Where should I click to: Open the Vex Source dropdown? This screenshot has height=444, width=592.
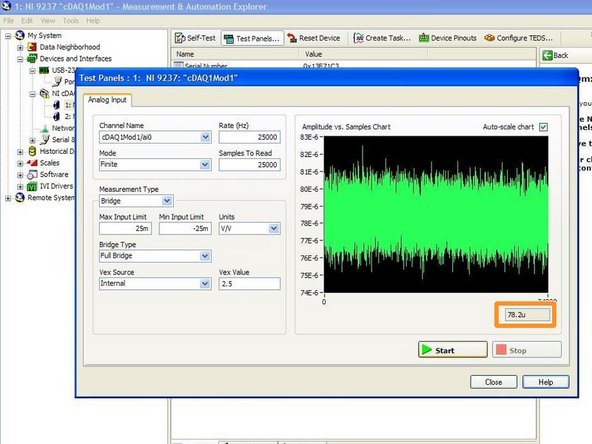pyautogui.click(x=205, y=284)
